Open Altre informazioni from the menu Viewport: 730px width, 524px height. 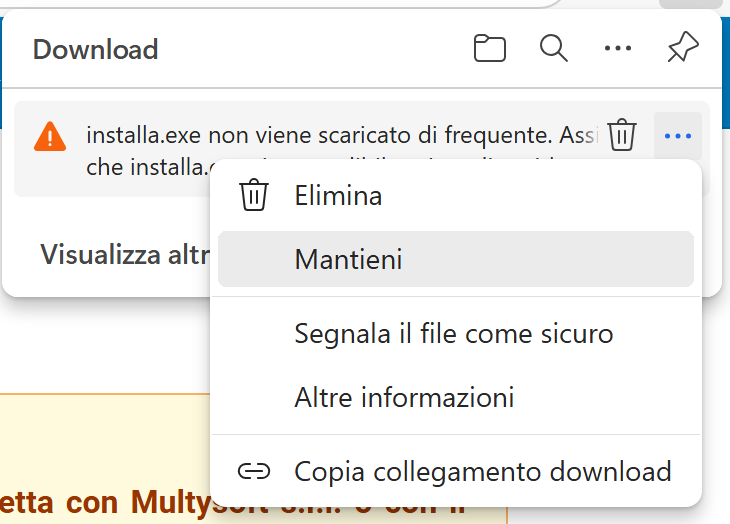click(x=404, y=397)
